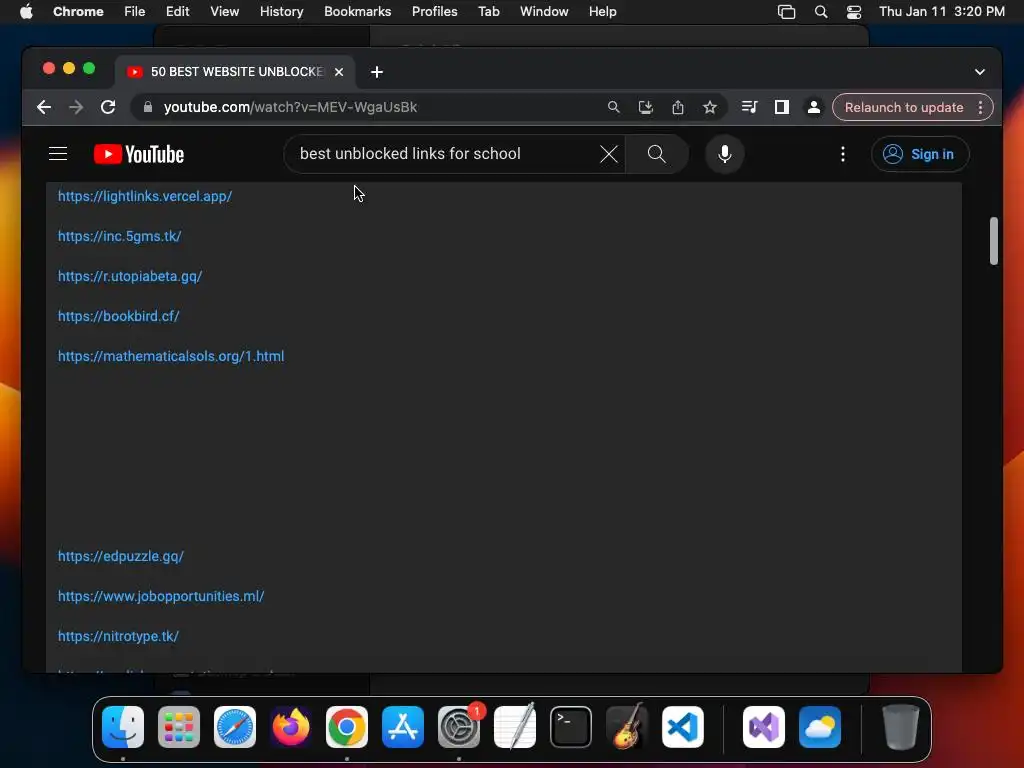This screenshot has height=768, width=1024.
Task: Expand the tab search chevron
Action: click(980, 72)
